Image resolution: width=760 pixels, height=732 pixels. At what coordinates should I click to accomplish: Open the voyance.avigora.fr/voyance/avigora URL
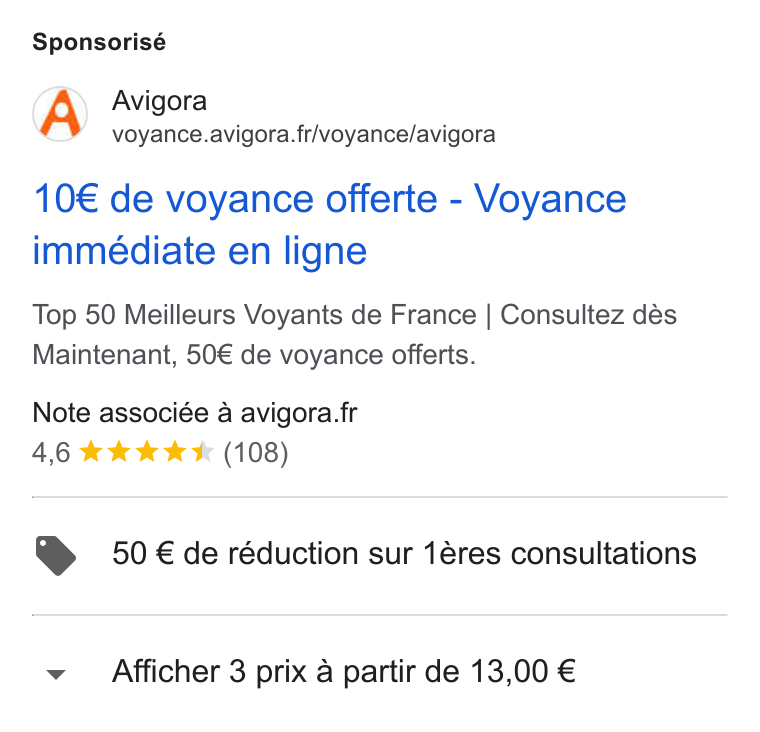click(x=304, y=134)
